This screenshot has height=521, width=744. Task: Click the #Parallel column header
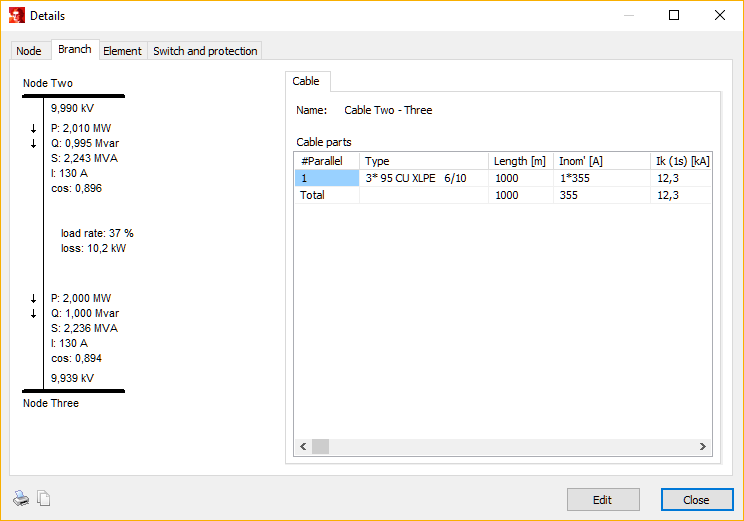pos(327,161)
